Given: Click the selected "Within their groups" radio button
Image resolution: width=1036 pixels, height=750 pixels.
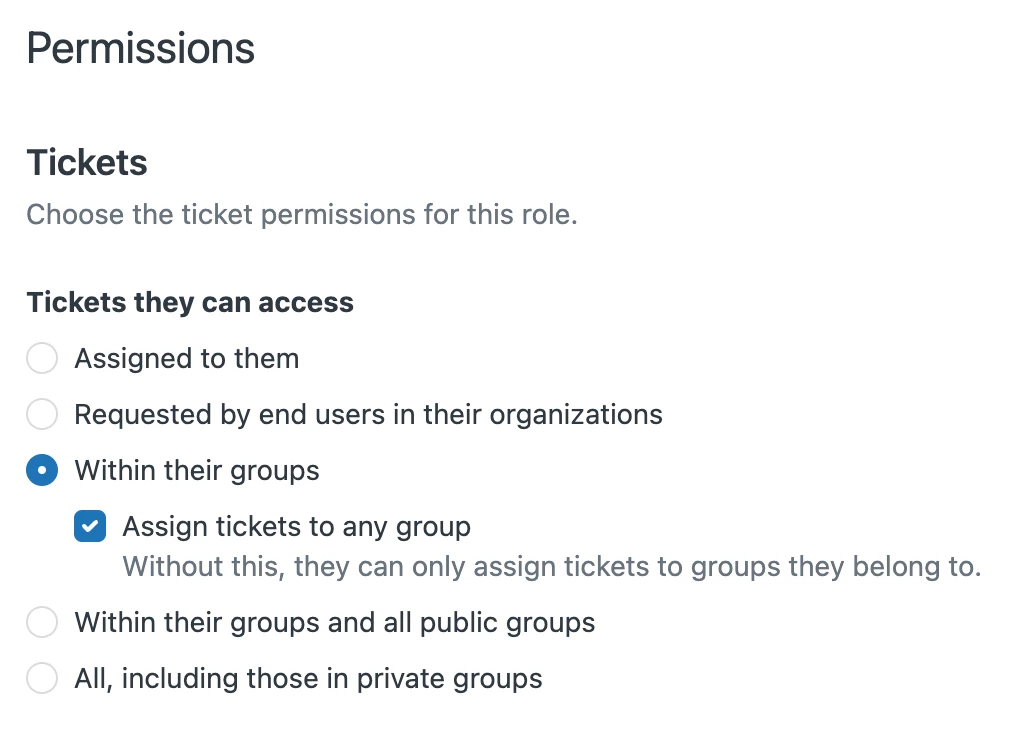Looking at the screenshot, I should tap(42, 471).
